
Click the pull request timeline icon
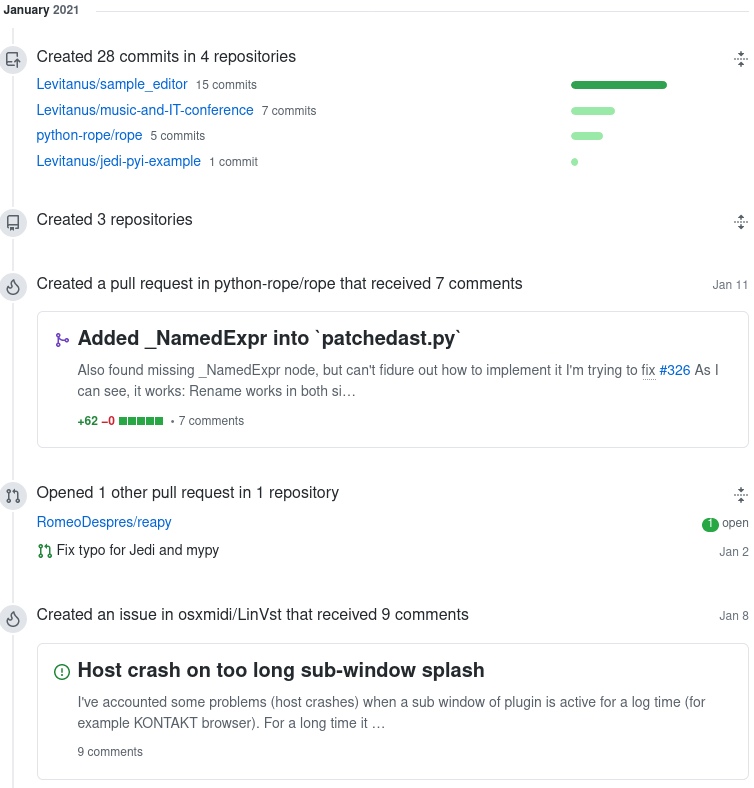click(13, 495)
